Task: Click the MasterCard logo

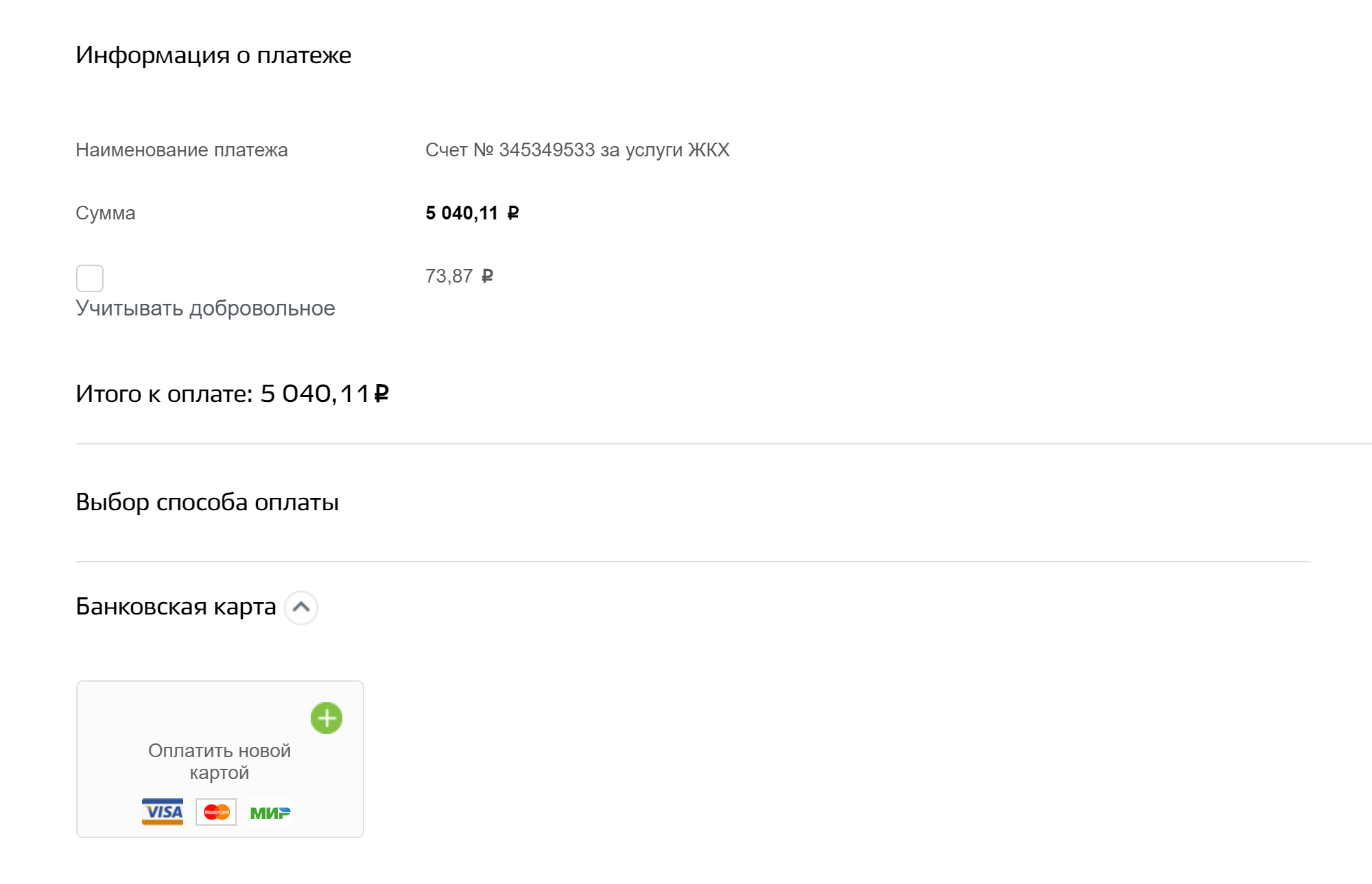Action: (x=216, y=812)
